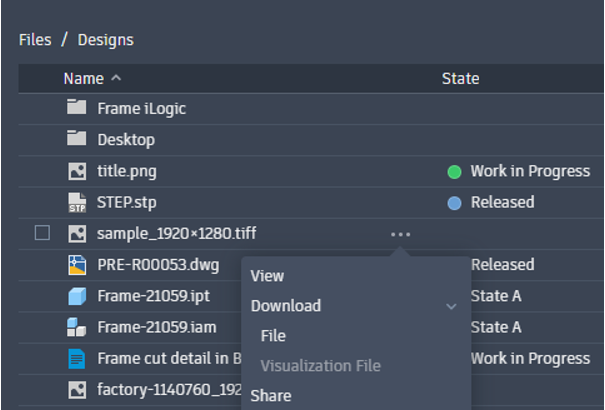Click the factory-1140760 image file icon
This screenshot has height=410, width=605.
tap(77, 390)
